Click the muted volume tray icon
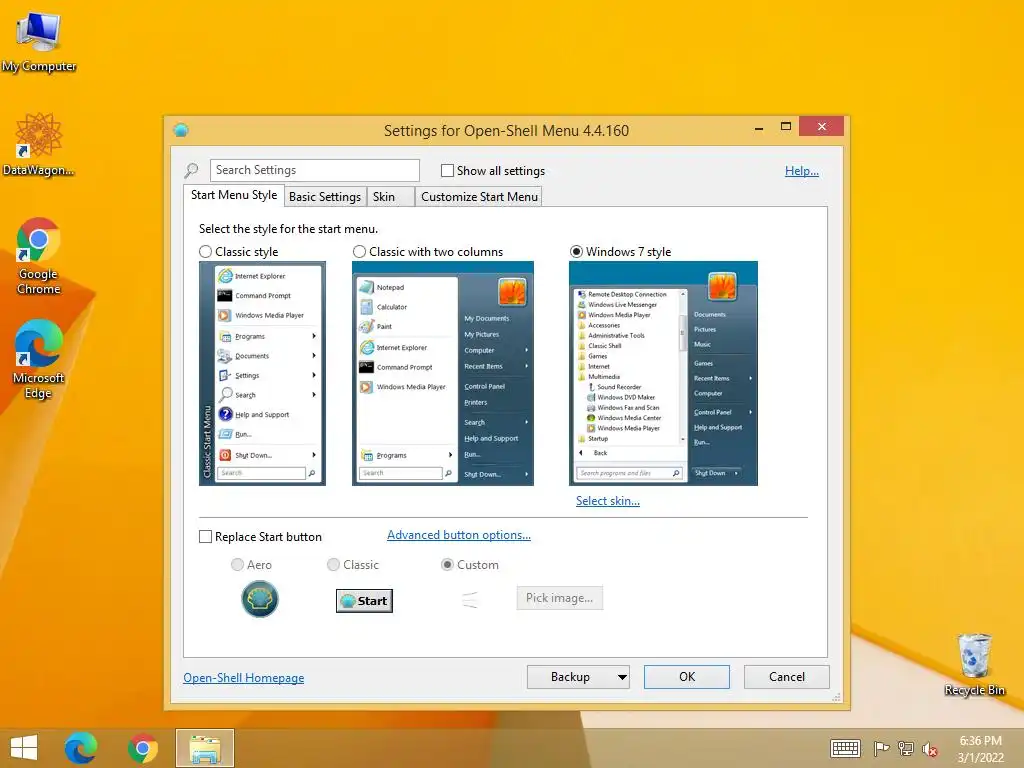The height and width of the screenshot is (768, 1024). click(x=929, y=749)
